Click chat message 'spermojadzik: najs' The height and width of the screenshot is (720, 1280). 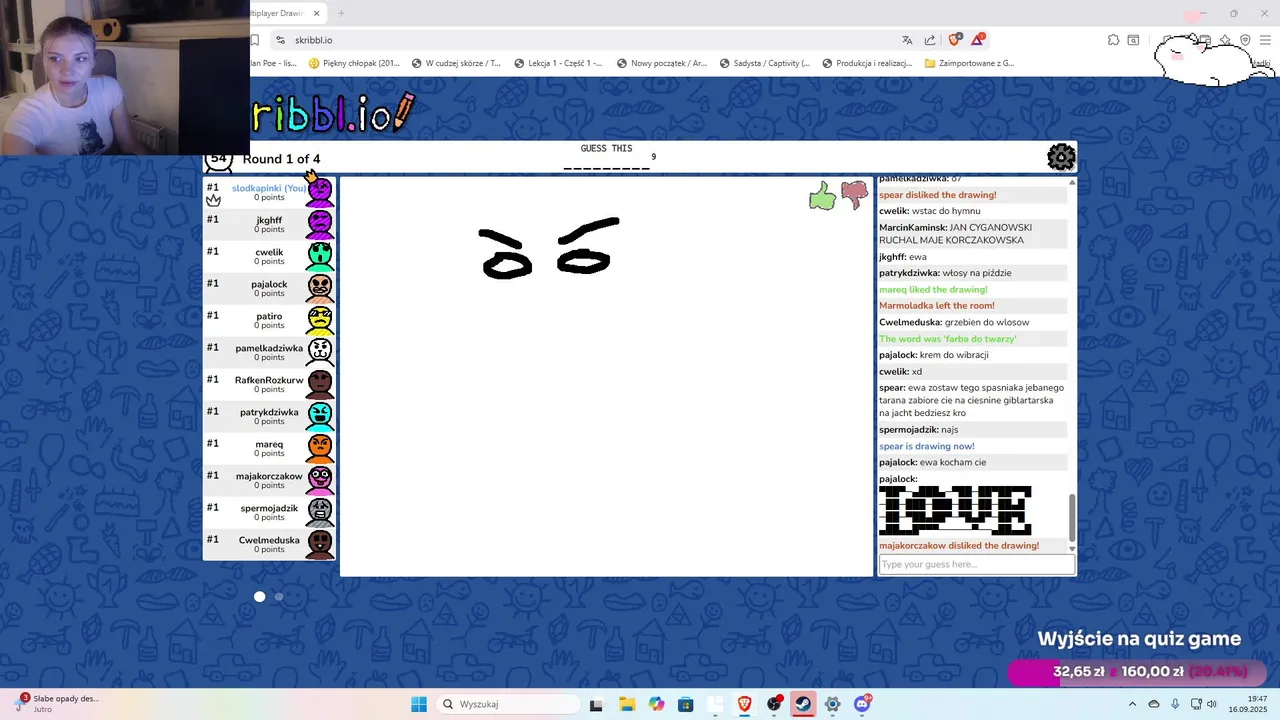point(918,430)
